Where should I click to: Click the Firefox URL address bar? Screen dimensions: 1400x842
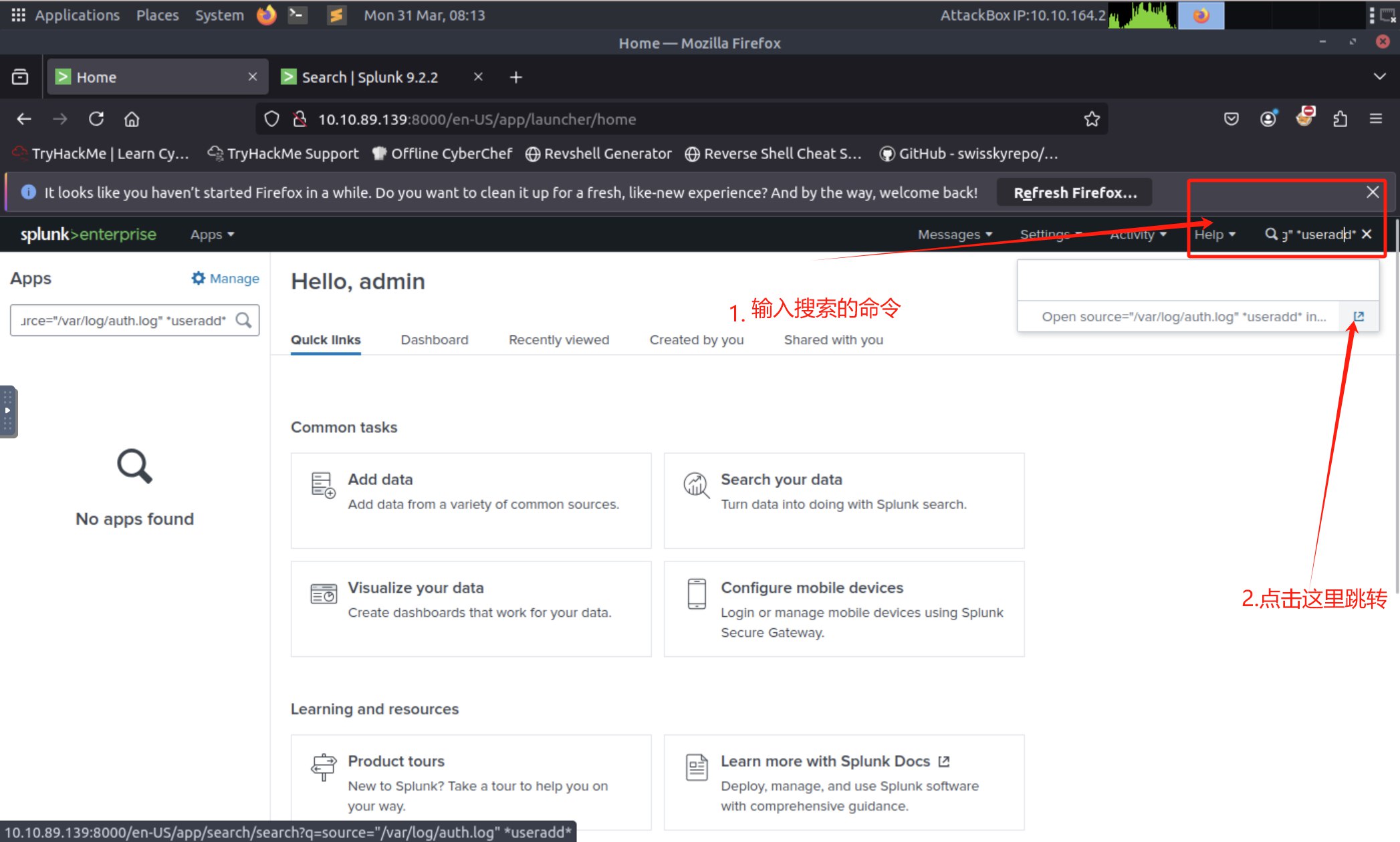(x=669, y=119)
